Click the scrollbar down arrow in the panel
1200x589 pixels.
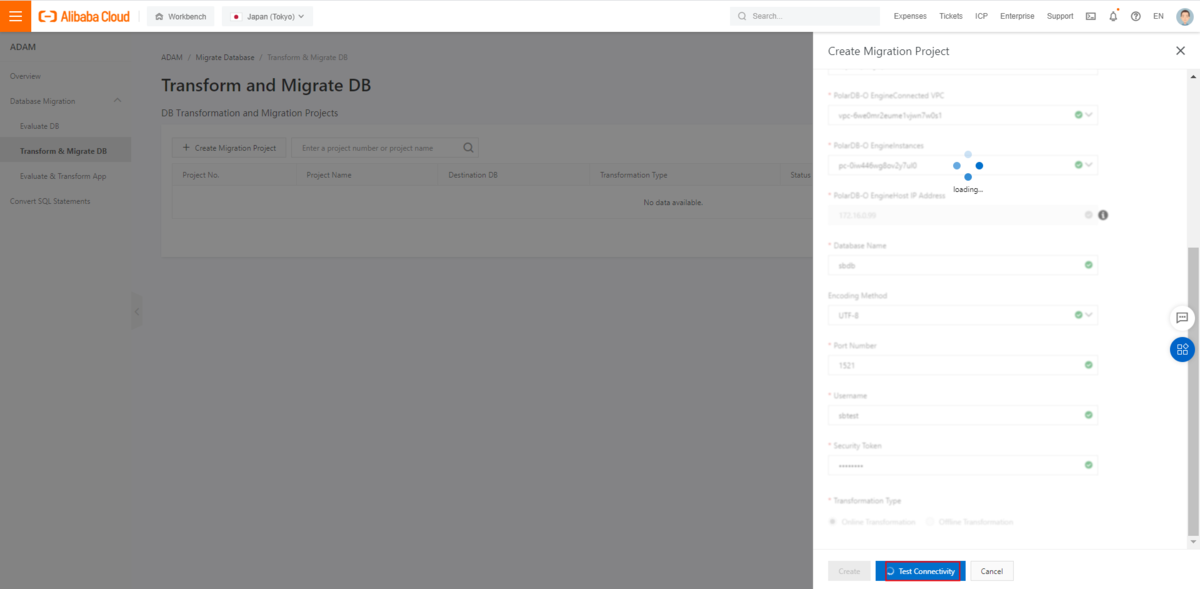click(x=1193, y=542)
